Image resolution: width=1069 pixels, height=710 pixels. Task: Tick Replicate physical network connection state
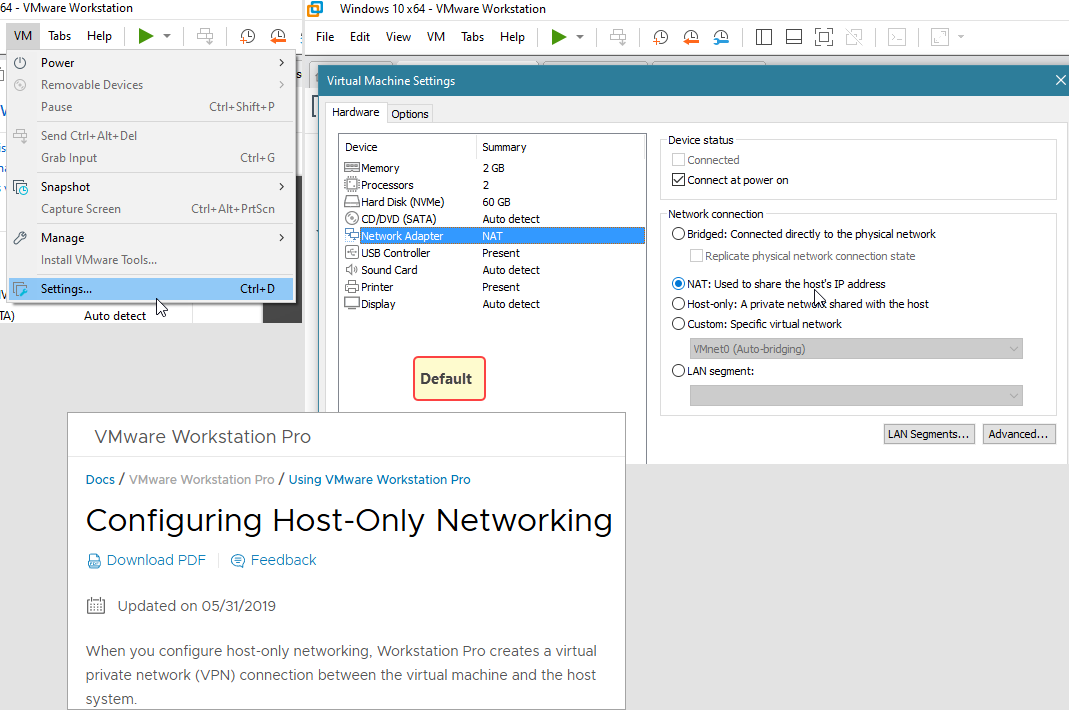click(x=696, y=256)
